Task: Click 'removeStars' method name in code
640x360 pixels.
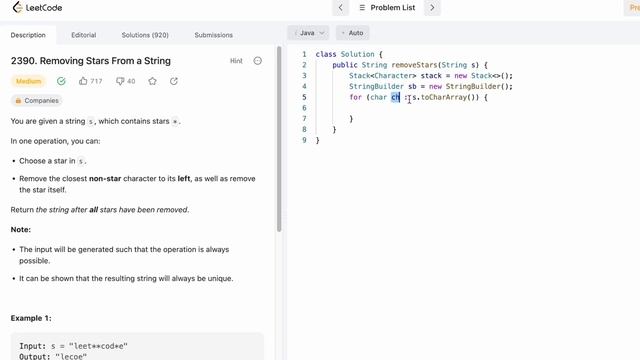Action: 415,65
